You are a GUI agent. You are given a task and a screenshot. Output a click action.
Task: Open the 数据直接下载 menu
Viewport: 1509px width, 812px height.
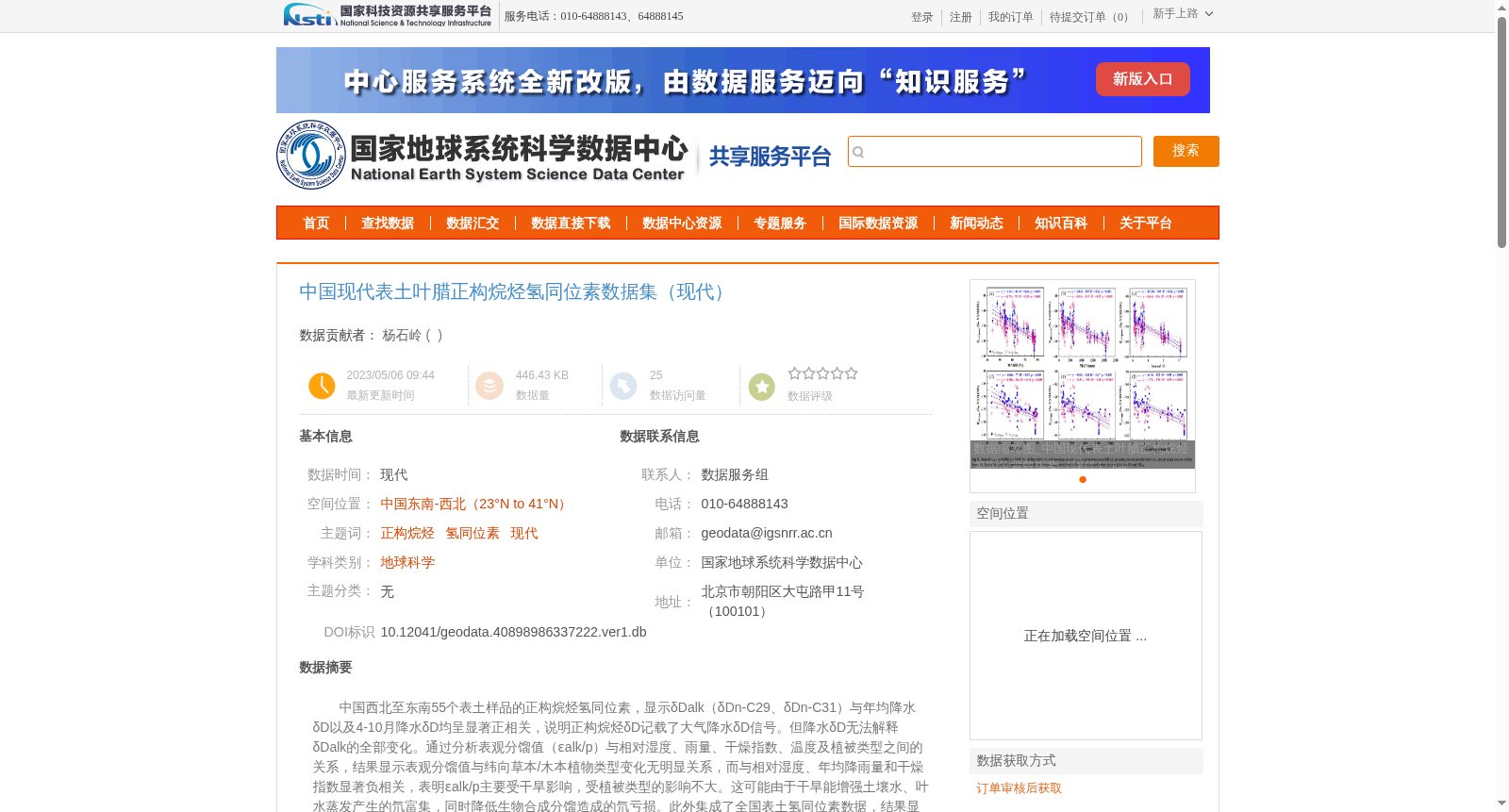pos(571,223)
